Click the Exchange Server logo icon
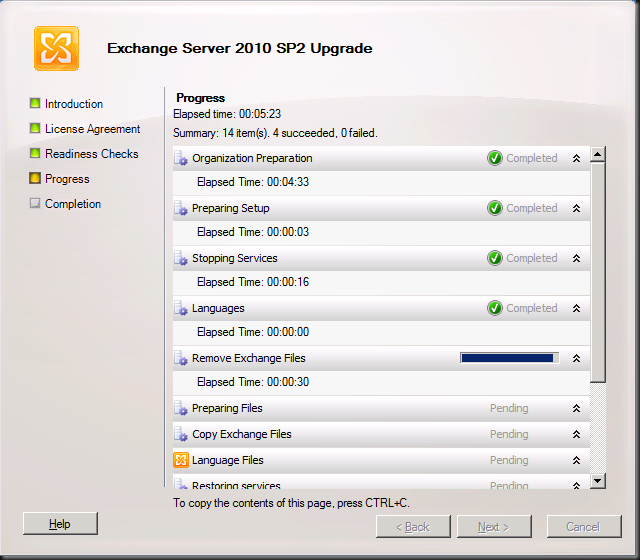This screenshot has height=560, width=640. tap(56, 49)
